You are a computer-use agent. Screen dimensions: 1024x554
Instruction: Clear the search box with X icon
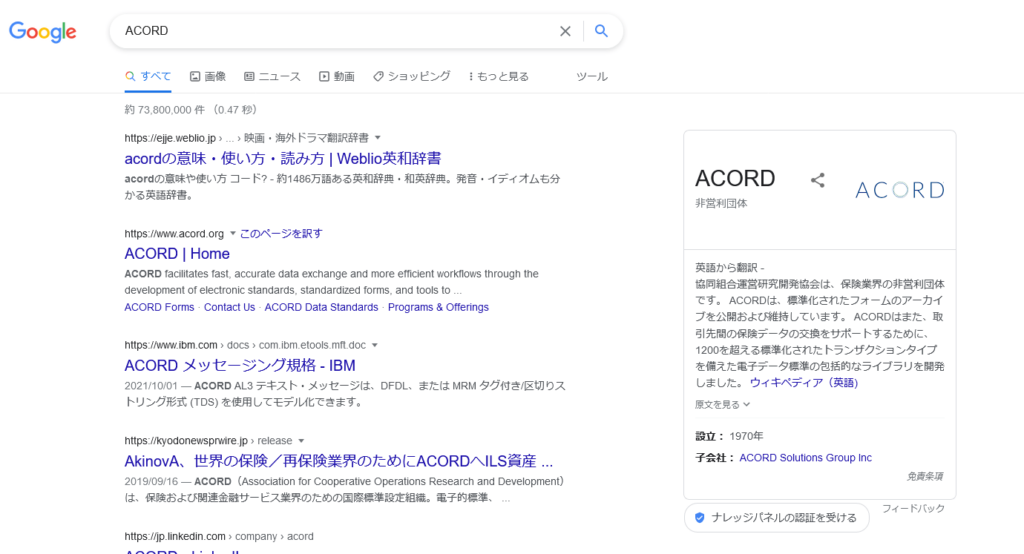pyautogui.click(x=566, y=31)
